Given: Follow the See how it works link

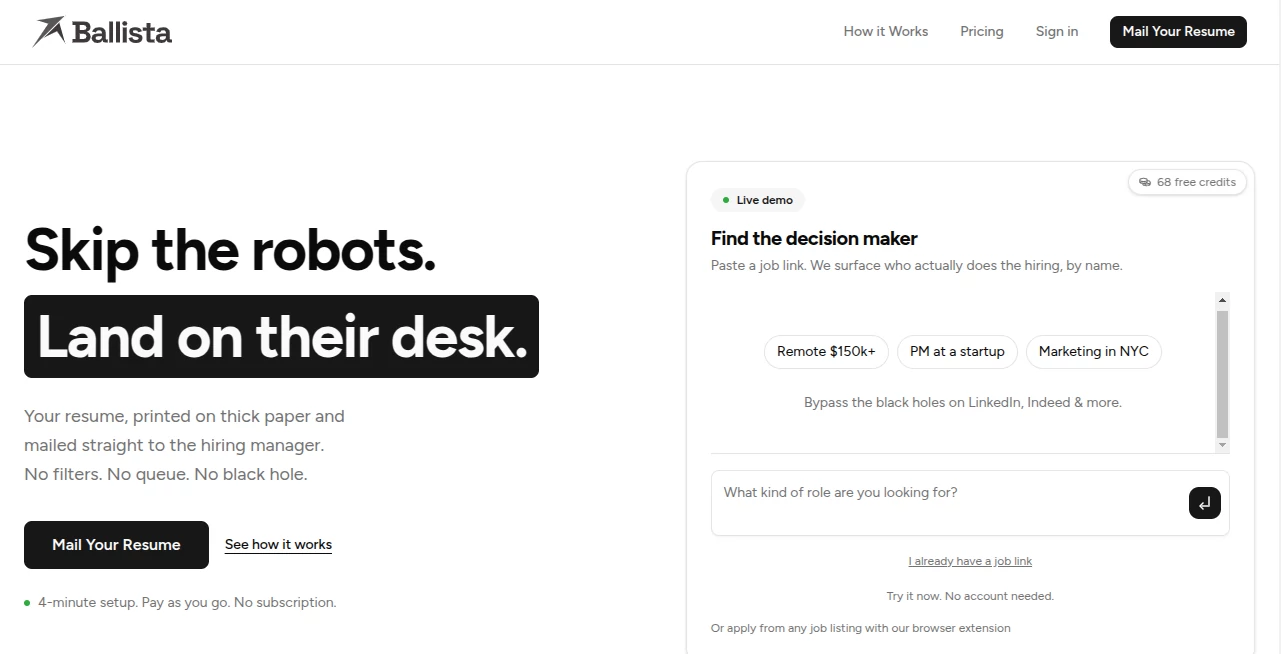Looking at the screenshot, I should coord(278,545).
